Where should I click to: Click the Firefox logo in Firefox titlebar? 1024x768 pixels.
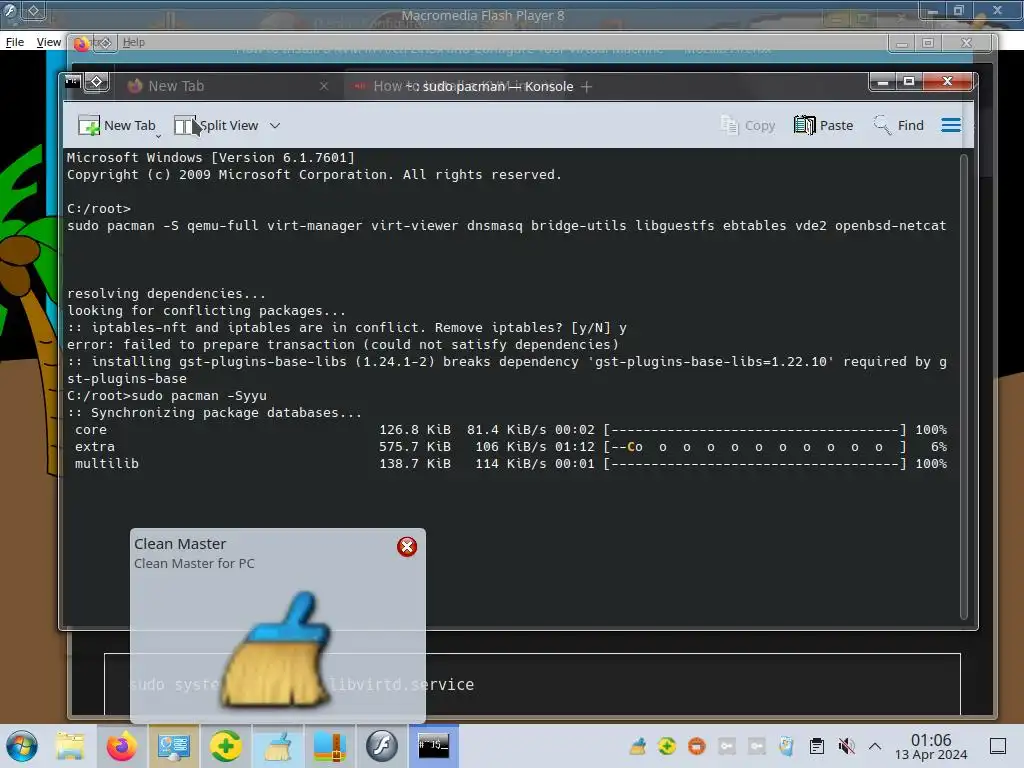tap(81, 43)
